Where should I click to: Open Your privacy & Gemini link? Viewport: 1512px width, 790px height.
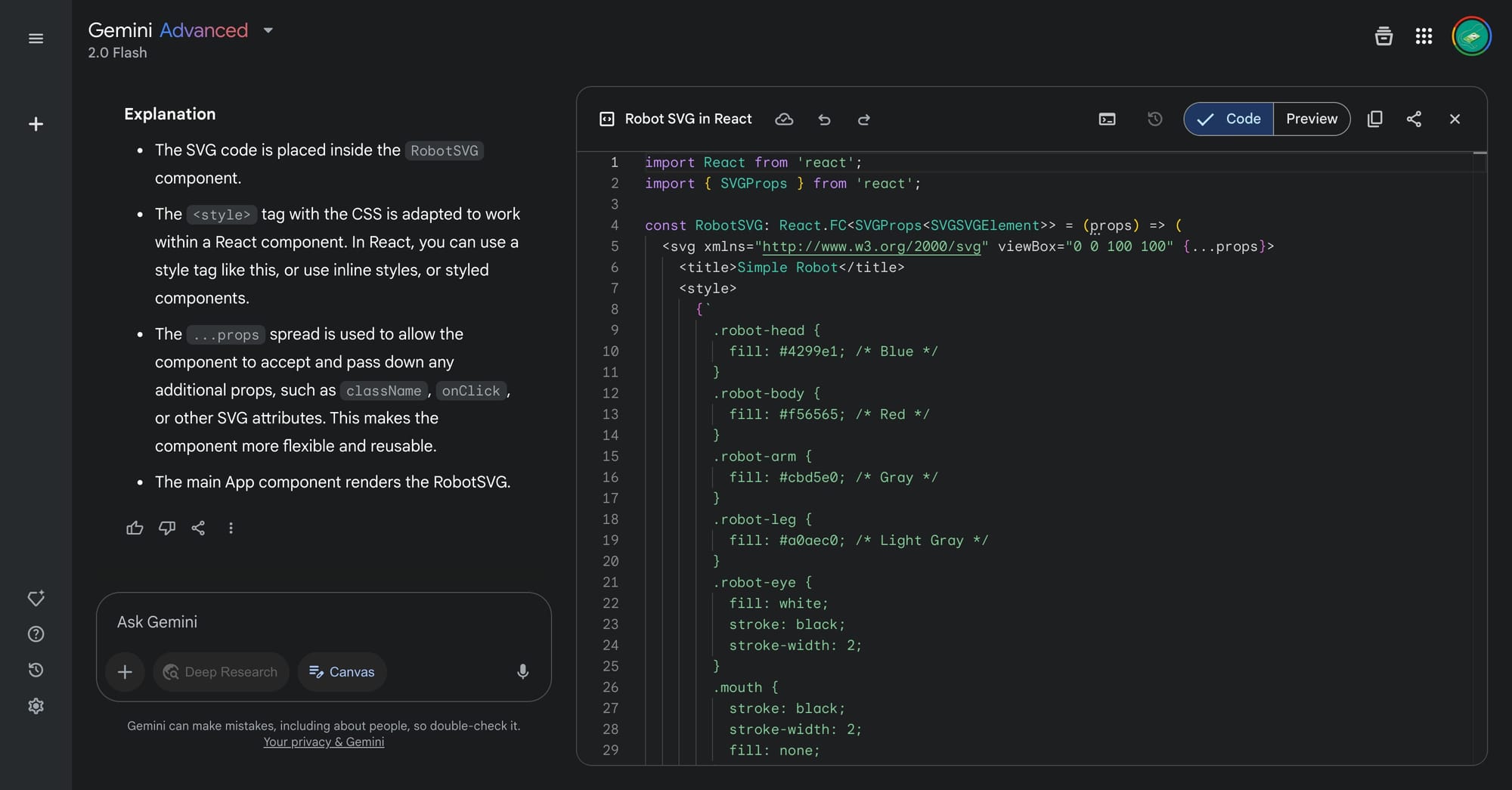pyautogui.click(x=324, y=742)
